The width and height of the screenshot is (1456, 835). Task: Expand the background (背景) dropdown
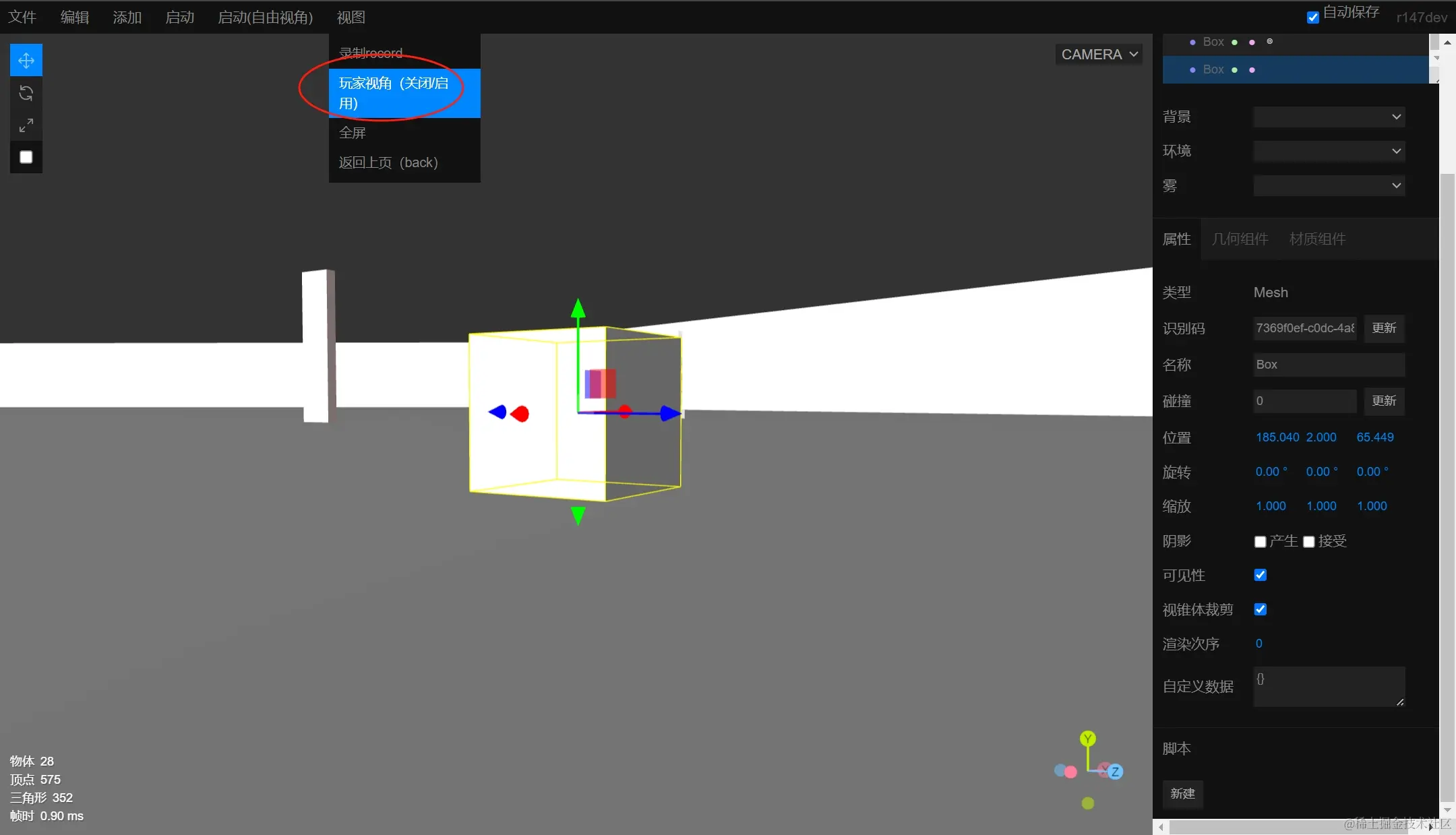point(1329,117)
